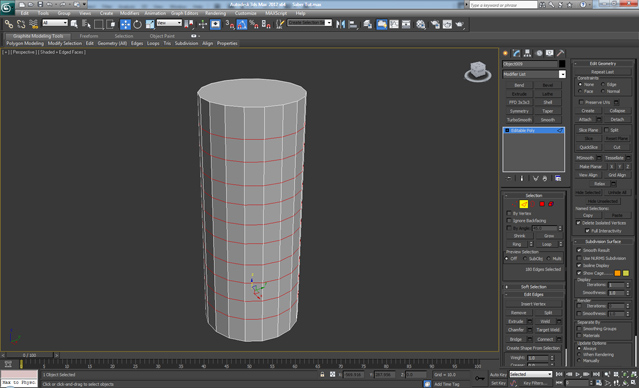This screenshot has height=388, width=639.
Task: Open the Graph Editors menu
Action: [185, 13]
